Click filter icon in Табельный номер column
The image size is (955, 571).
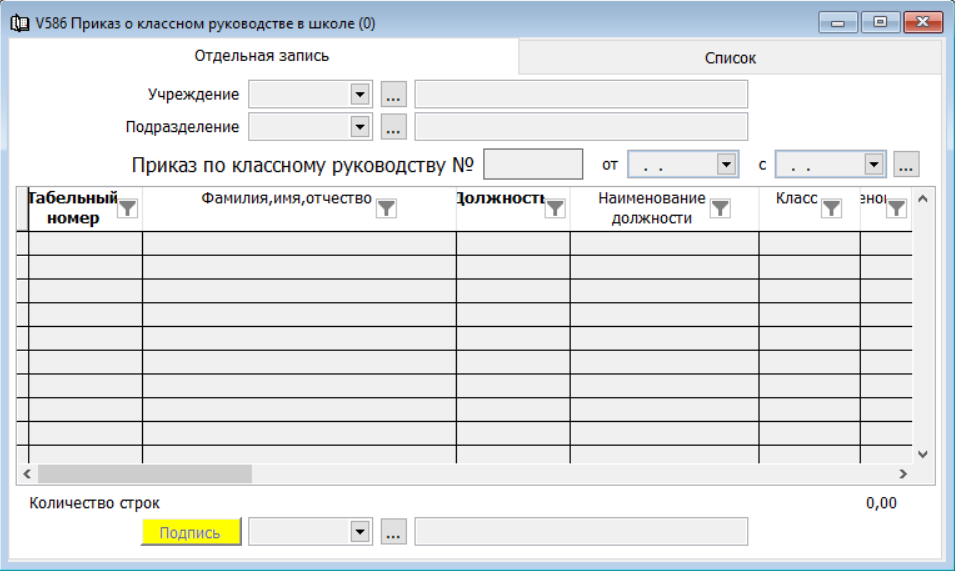(128, 208)
